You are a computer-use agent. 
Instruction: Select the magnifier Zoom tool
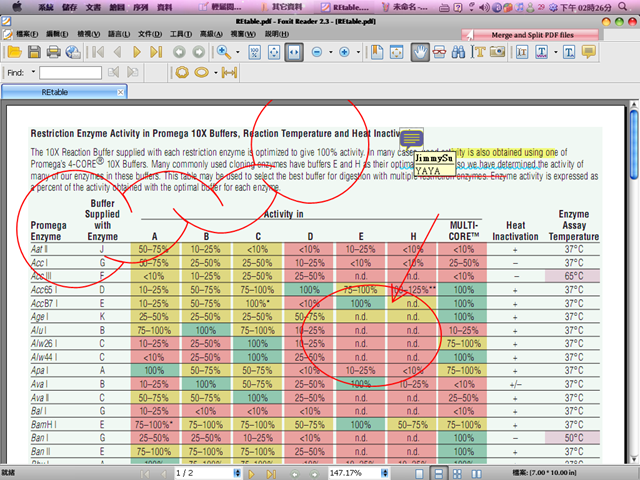224,52
